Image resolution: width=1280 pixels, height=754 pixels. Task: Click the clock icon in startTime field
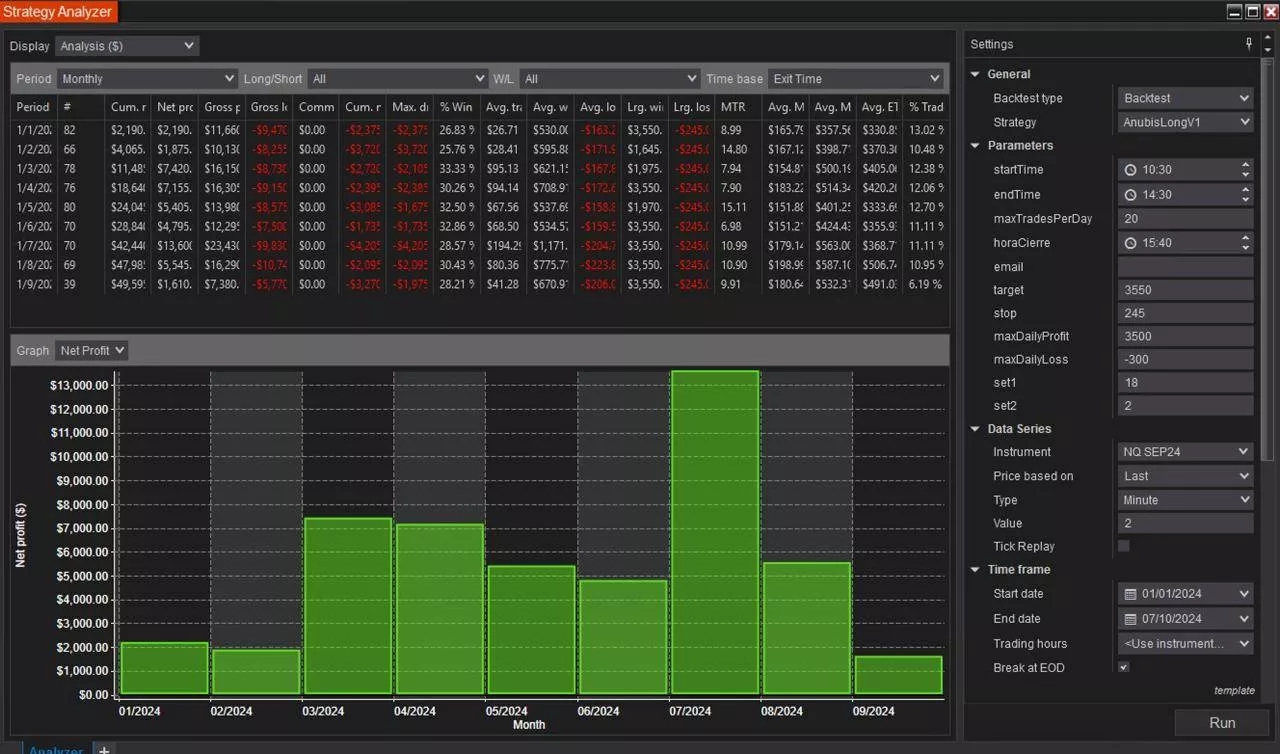coord(1130,170)
